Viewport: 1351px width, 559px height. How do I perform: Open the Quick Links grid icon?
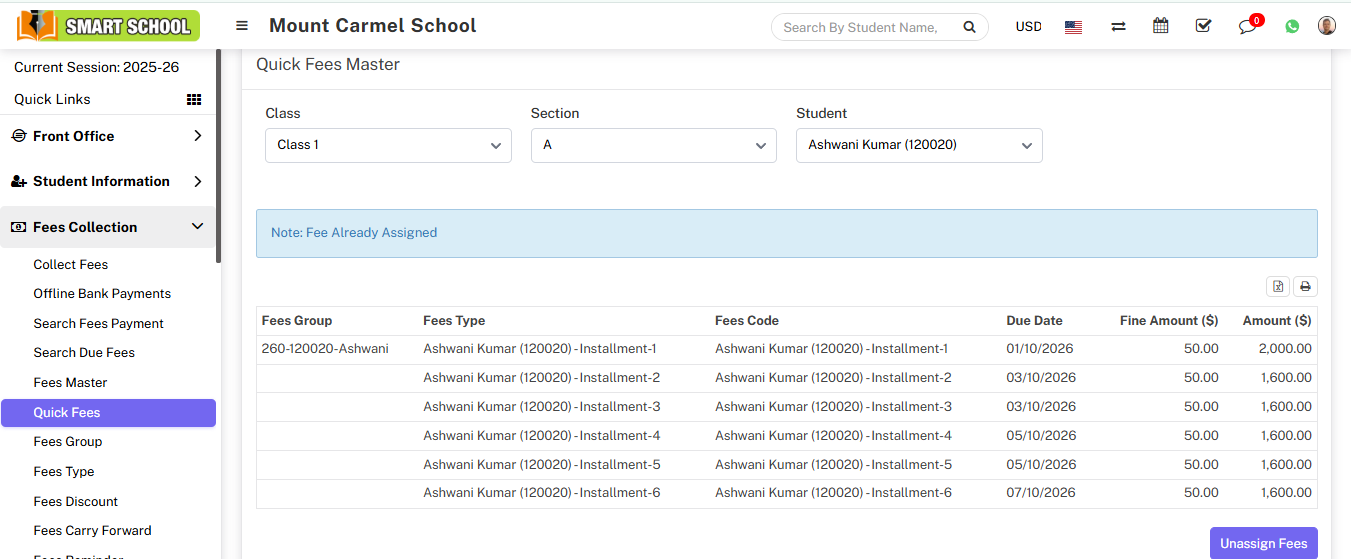tap(194, 99)
